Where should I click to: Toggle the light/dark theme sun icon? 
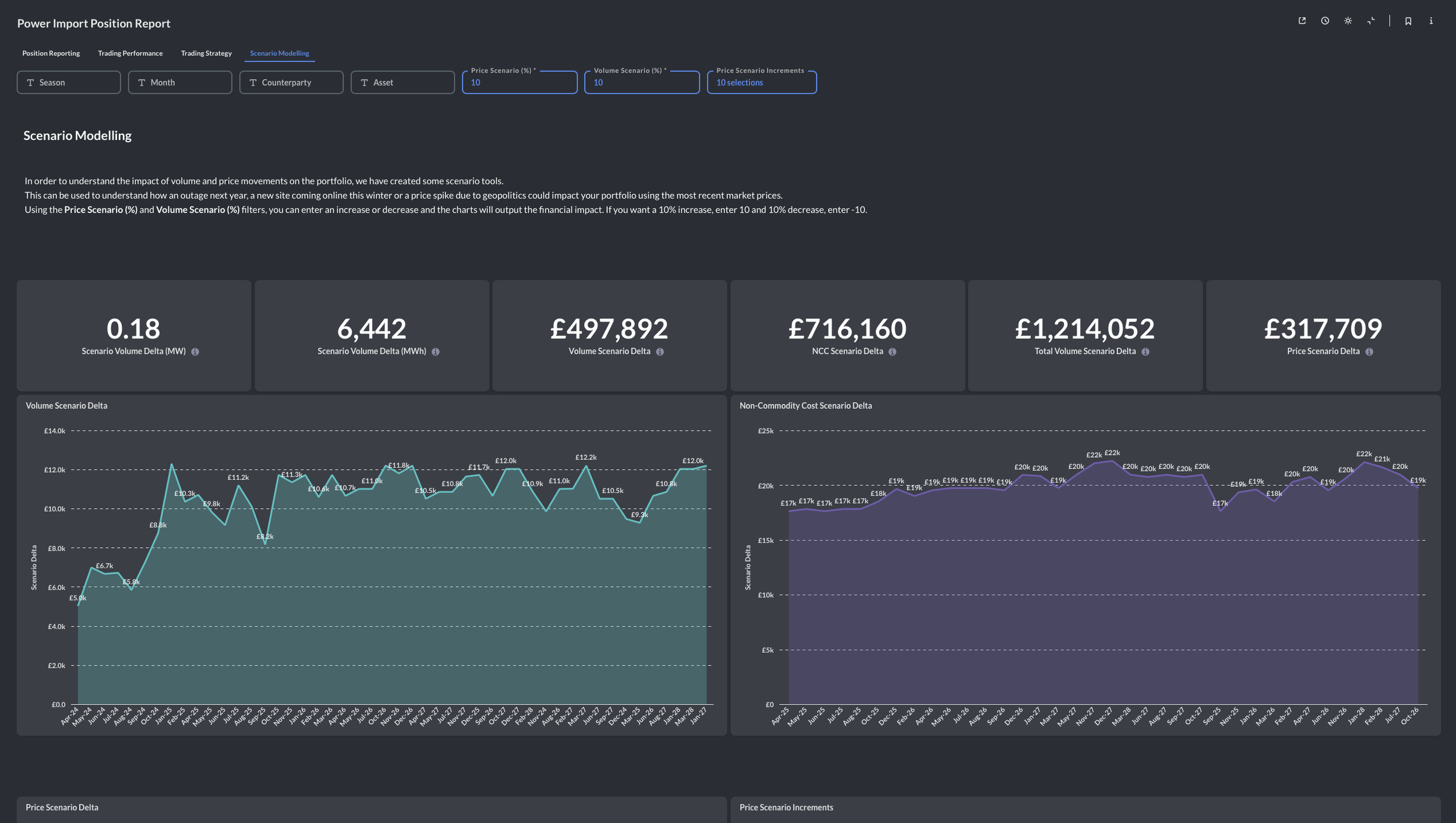point(1348,21)
